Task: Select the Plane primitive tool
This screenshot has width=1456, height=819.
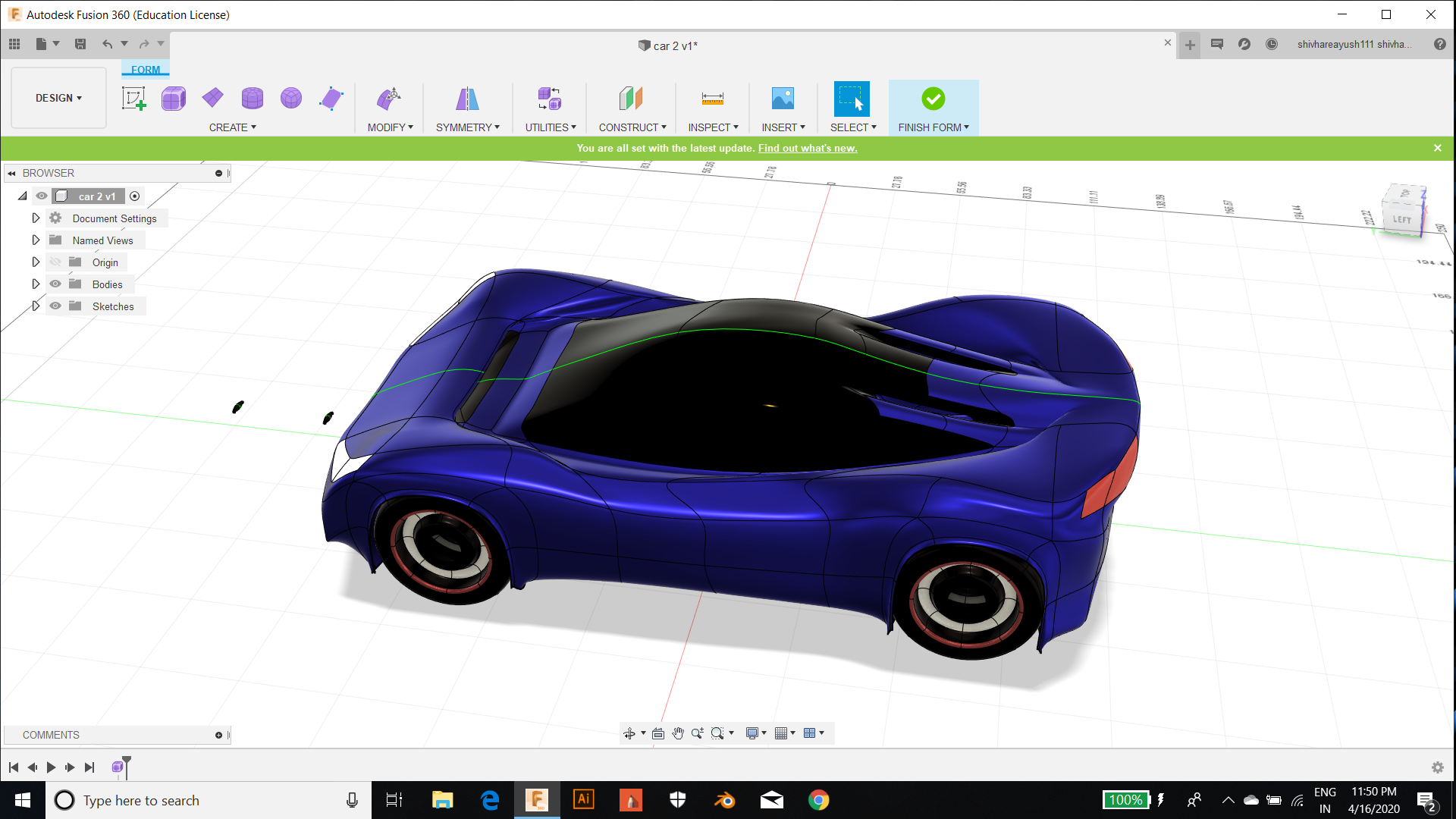Action: pyautogui.click(x=213, y=98)
